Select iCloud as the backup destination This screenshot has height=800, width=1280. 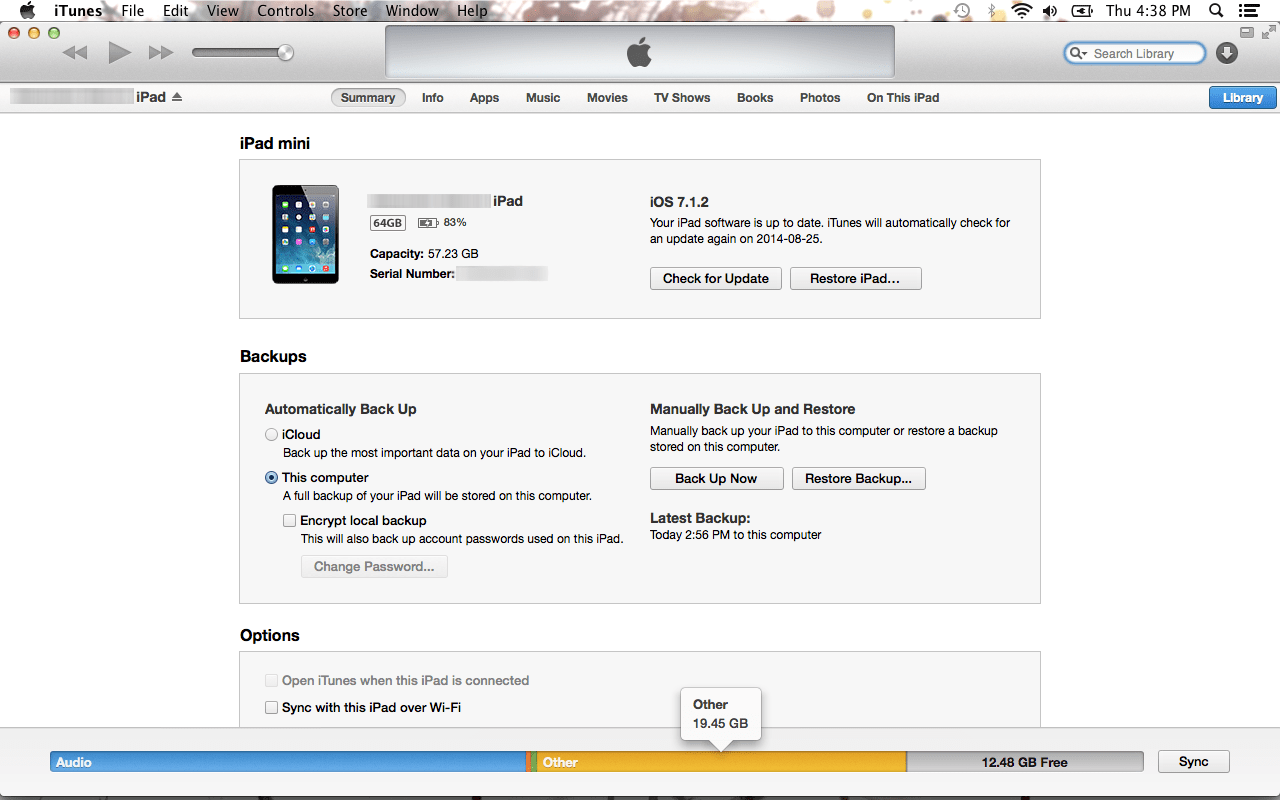271,434
